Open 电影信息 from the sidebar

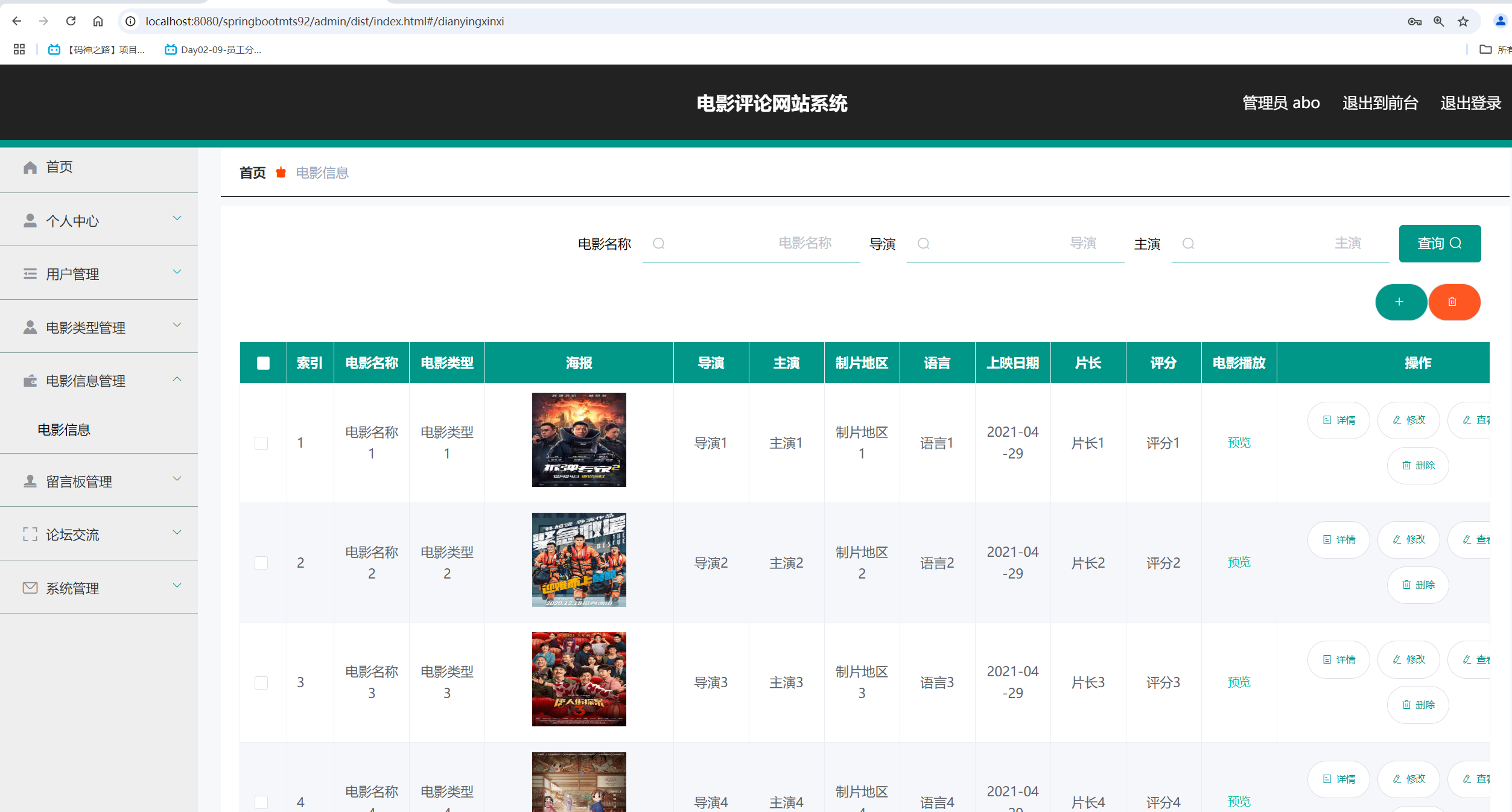[x=63, y=430]
